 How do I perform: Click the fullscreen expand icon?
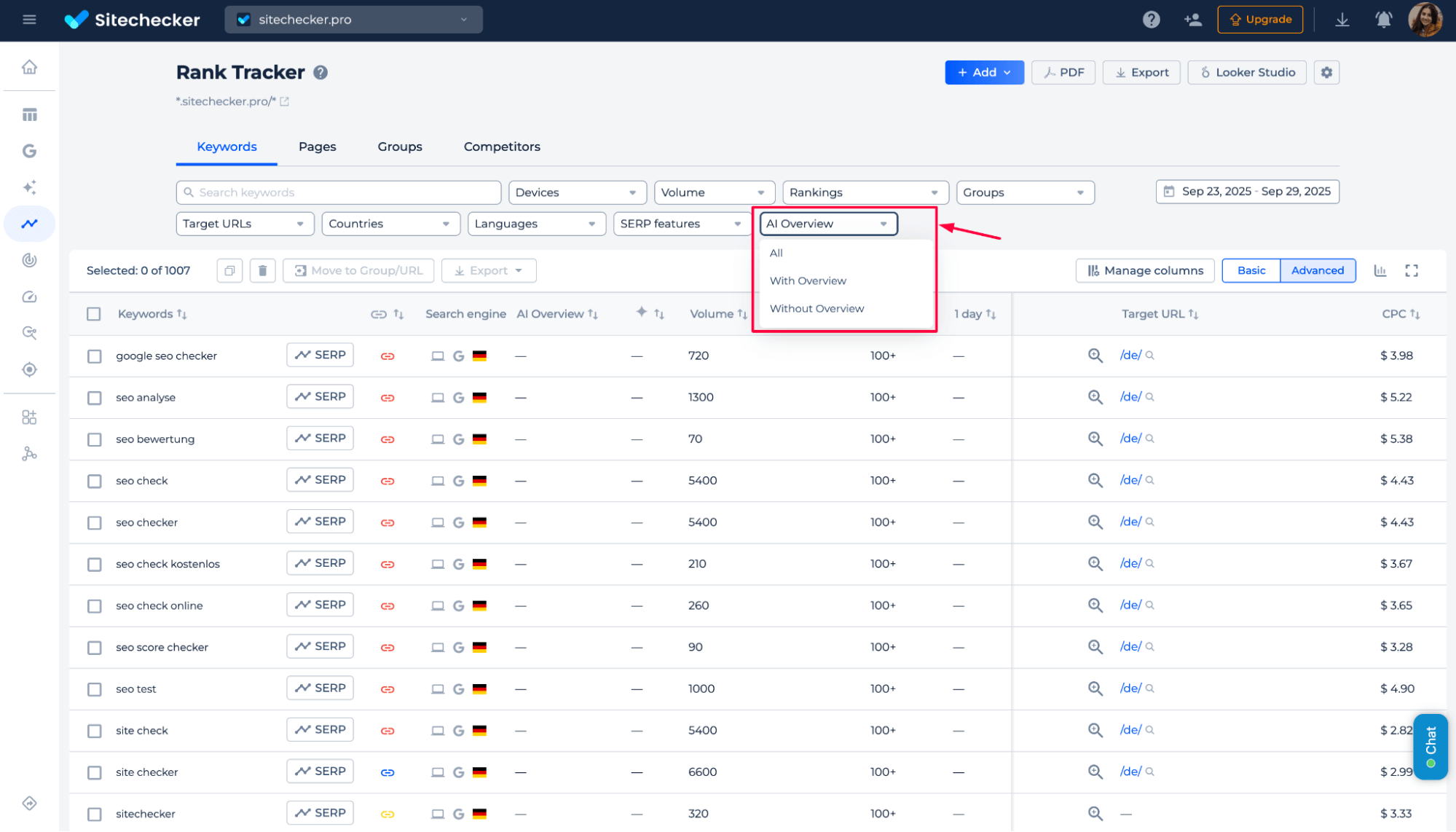tap(1412, 270)
